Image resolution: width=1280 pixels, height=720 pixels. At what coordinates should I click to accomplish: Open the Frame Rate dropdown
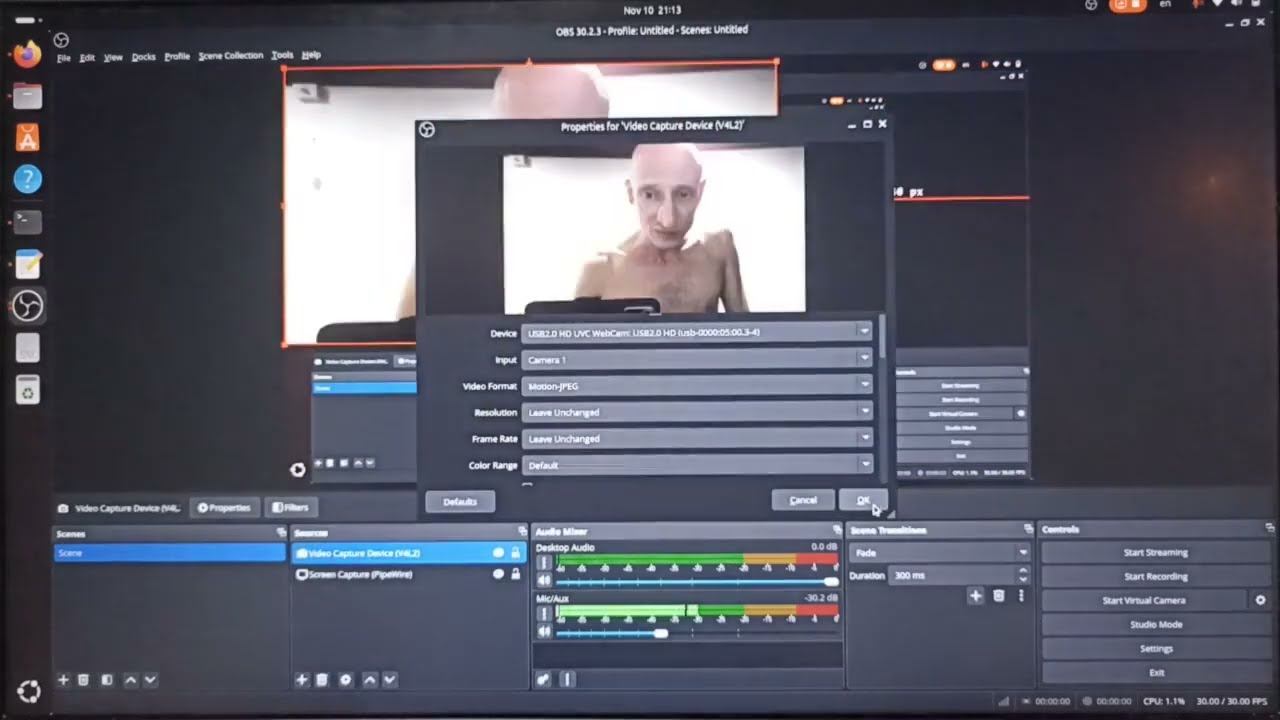(697, 439)
